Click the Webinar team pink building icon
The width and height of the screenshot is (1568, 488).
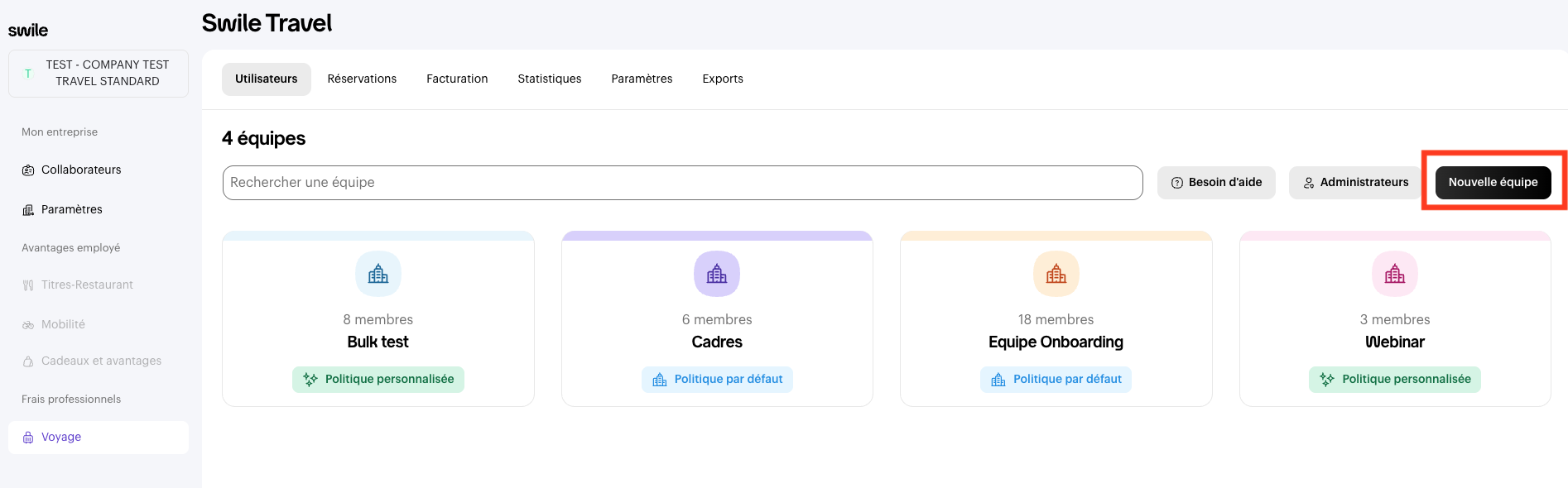pyautogui.click(x=1395, y=274)
